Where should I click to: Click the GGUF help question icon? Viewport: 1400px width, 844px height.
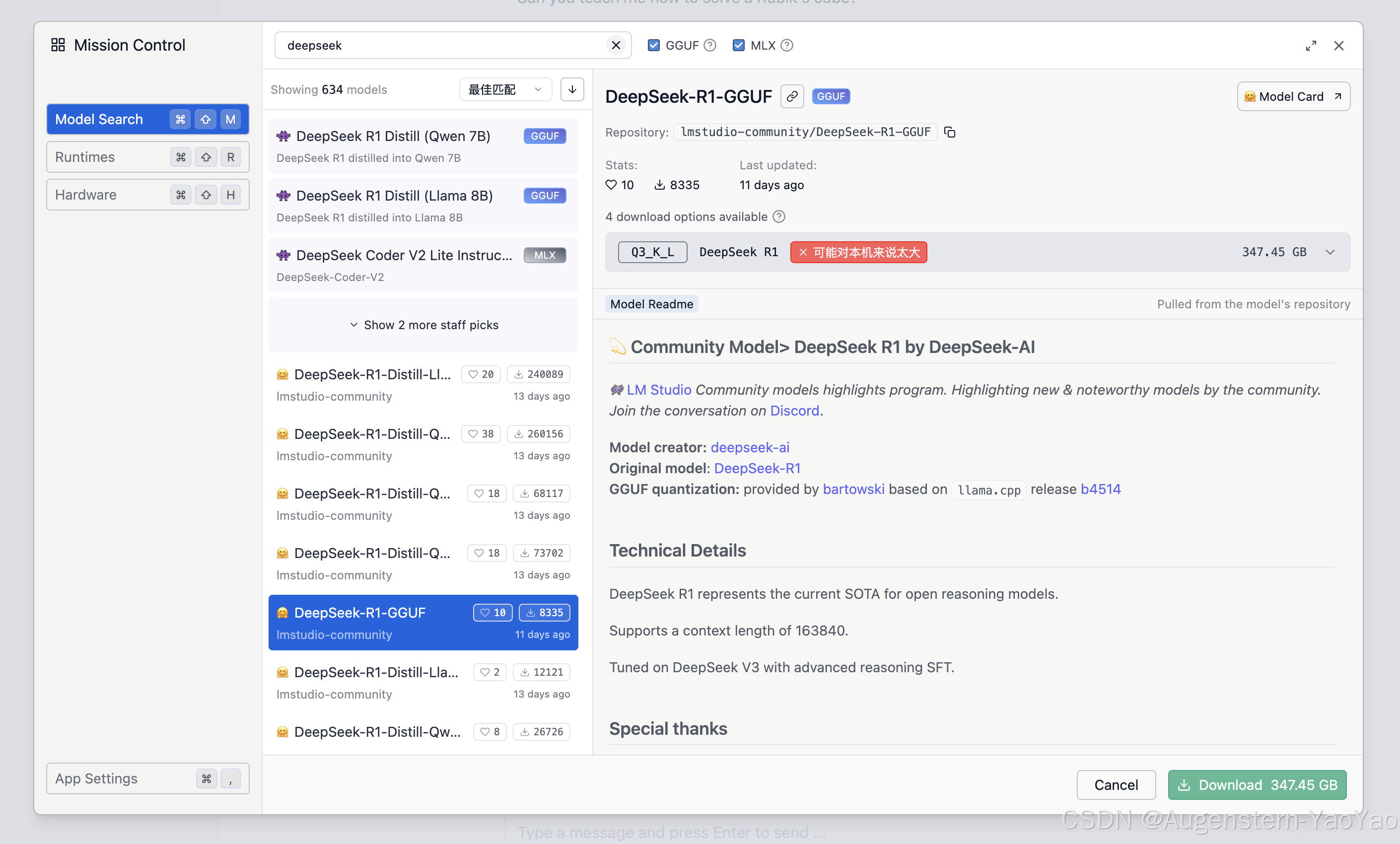[710, 45]
